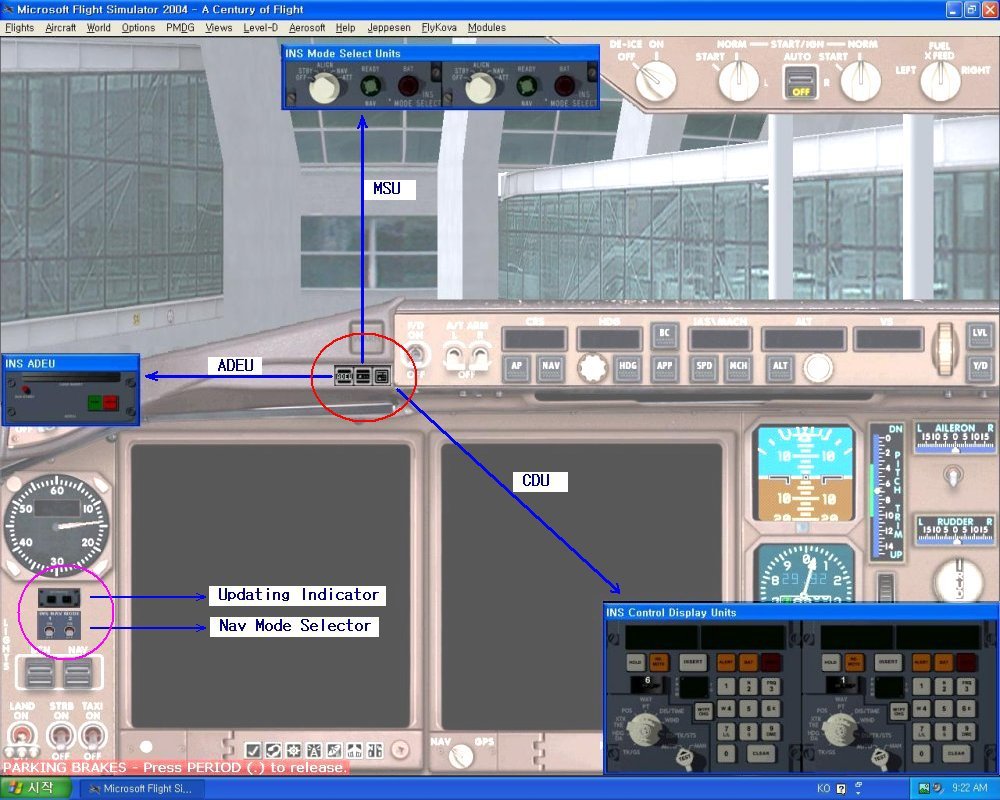Click the panel toolbar icon showing letter A
The width and height of the screenshot is (1000, 800).
[x=314, y=750]
